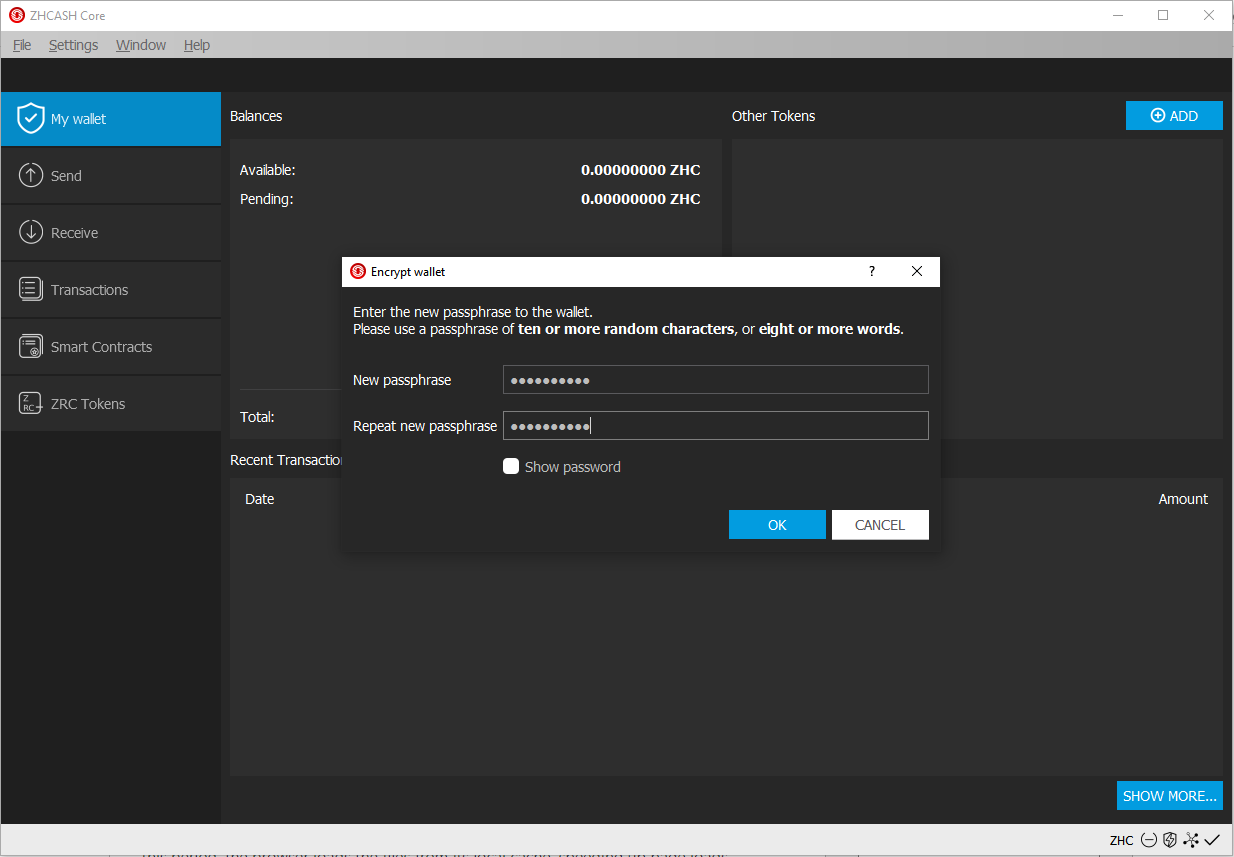This screenshot has height=857, width=1234.
Task: Click the Available: label
Action: (268, 170)
